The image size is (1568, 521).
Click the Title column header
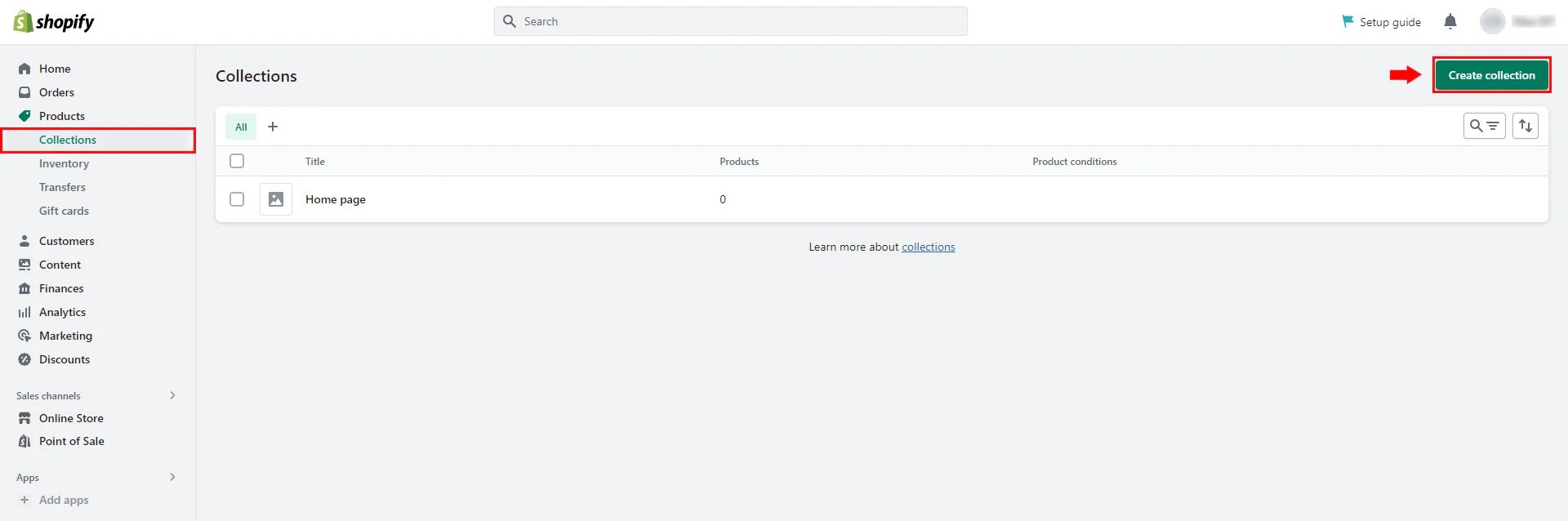click(x=315, y=162)
